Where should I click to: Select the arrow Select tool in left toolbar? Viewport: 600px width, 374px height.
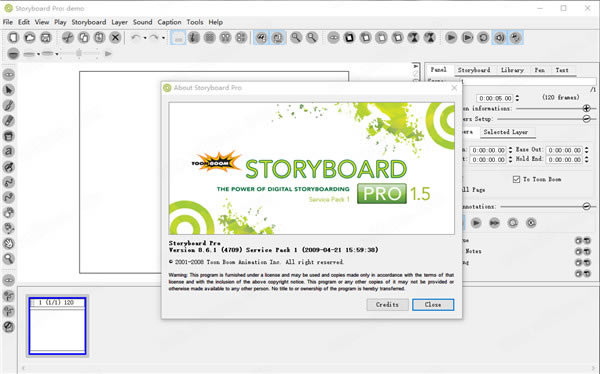[x=8, y=90]
